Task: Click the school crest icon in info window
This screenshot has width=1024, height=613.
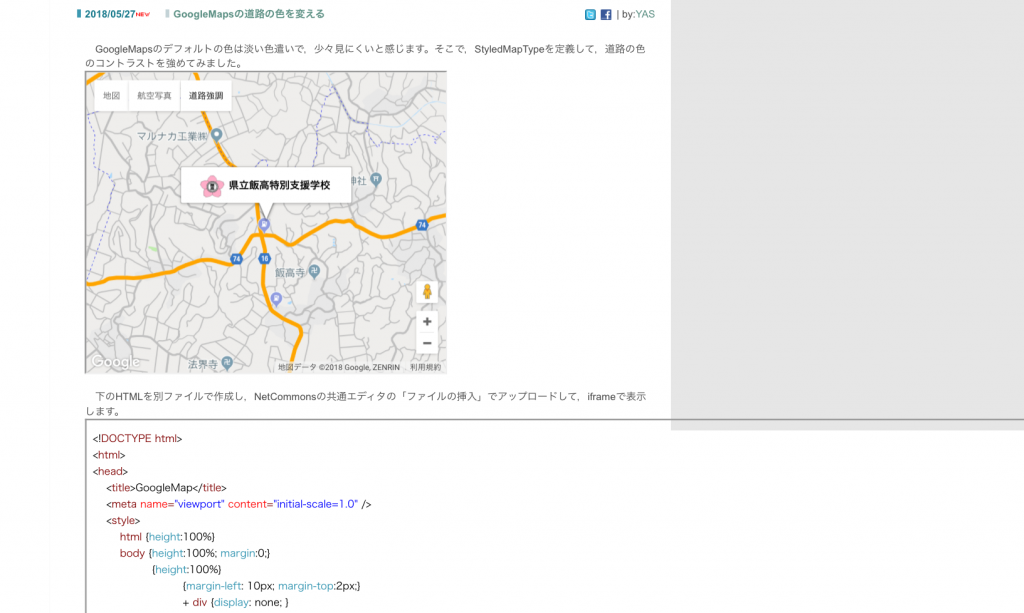Action: (x=212, y=186)
